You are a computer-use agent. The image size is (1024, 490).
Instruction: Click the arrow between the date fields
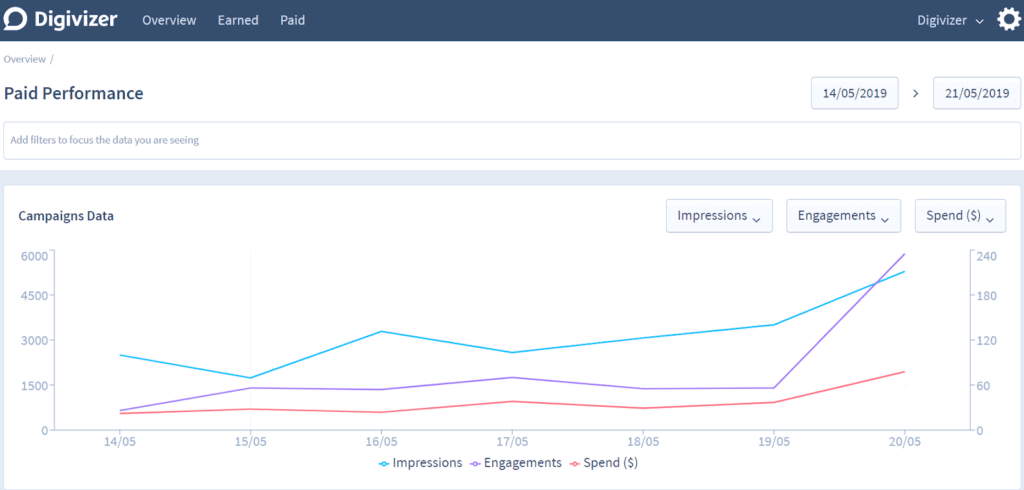pyautogui.click(x=915, y=93)
